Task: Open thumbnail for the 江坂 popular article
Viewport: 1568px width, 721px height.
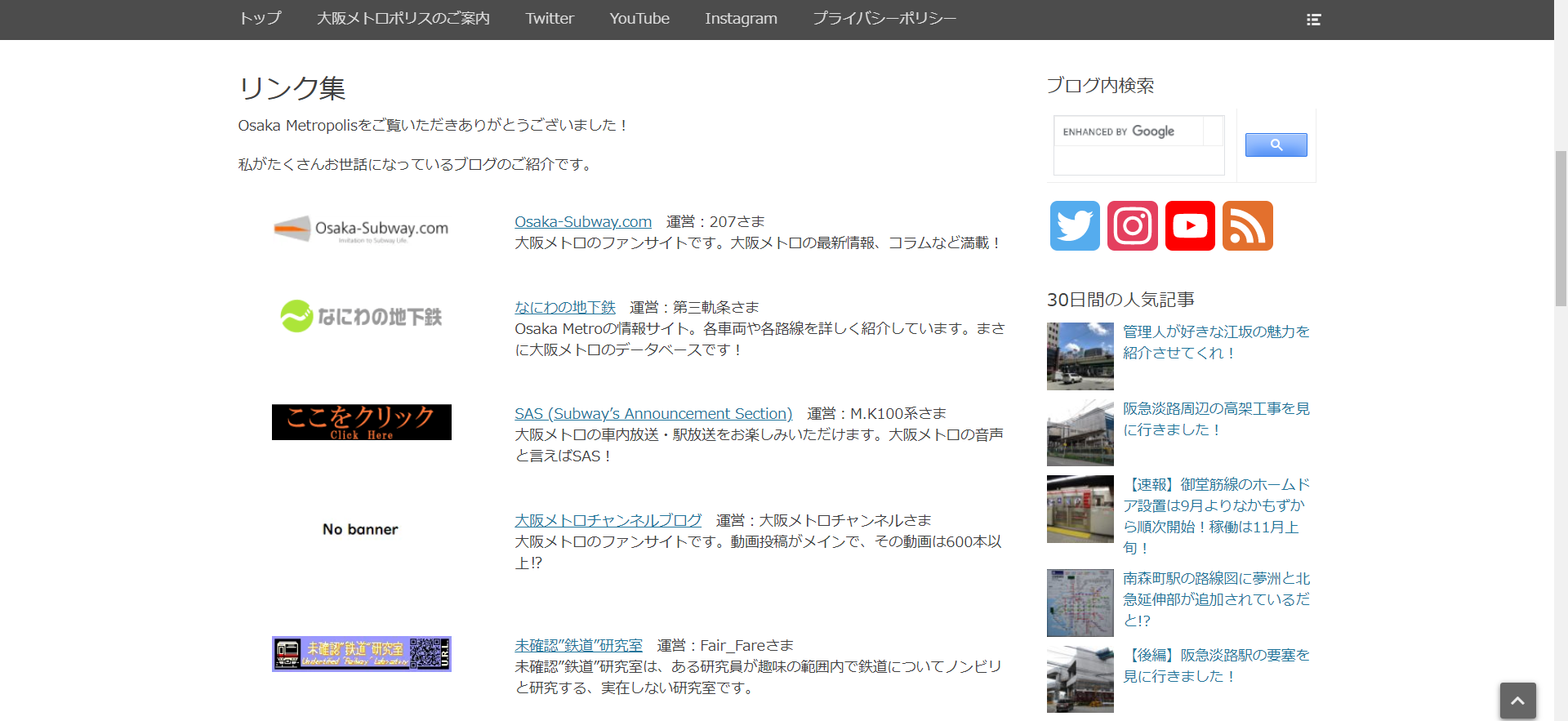Action: [1080, 356]
